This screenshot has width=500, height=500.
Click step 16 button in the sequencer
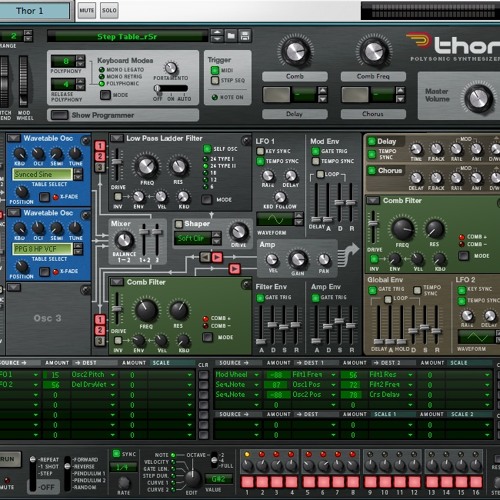tap(476, 482)
